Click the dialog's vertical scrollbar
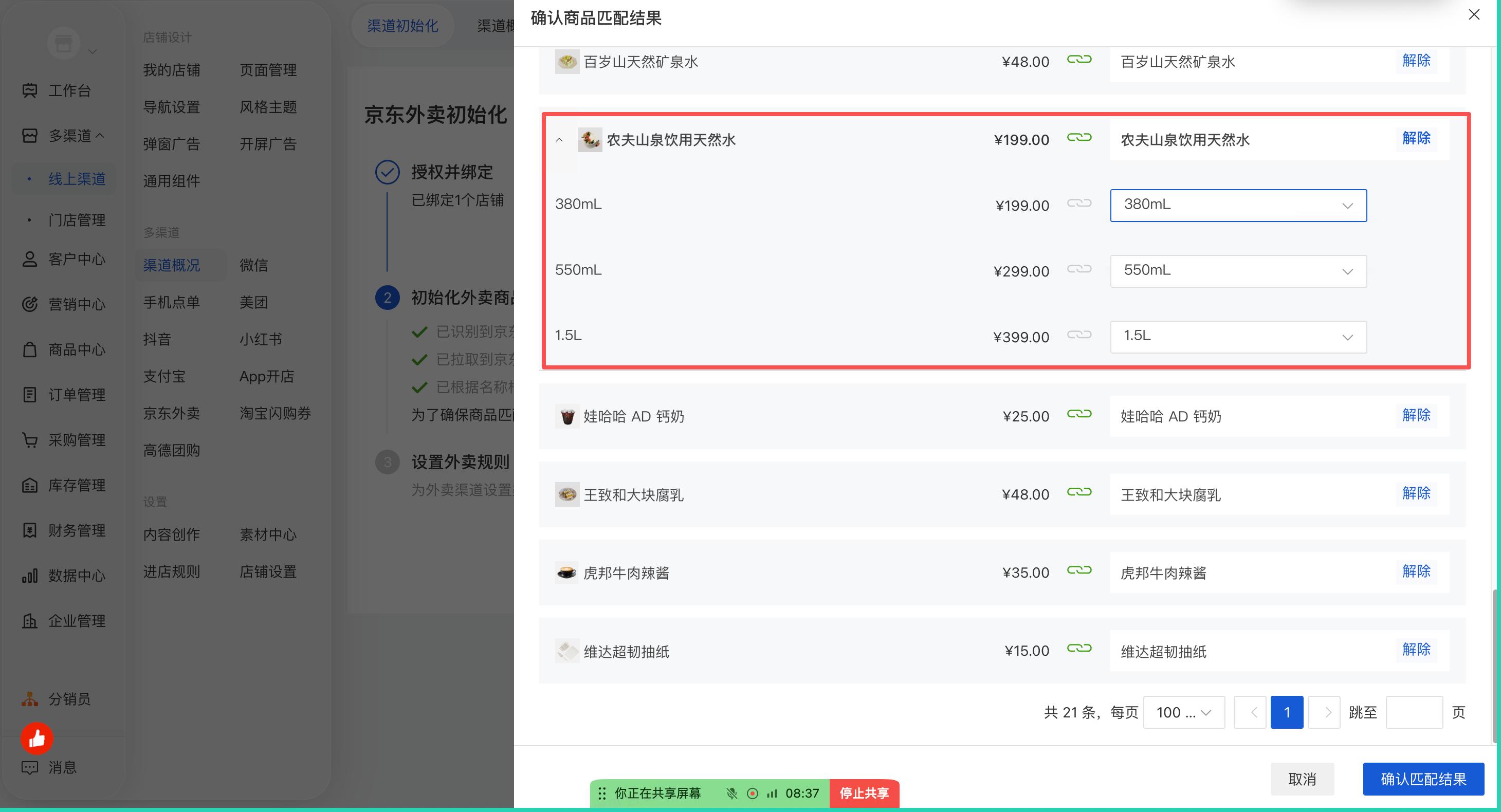Screen dimensions: 1501x812 (x=1496, y=666)
